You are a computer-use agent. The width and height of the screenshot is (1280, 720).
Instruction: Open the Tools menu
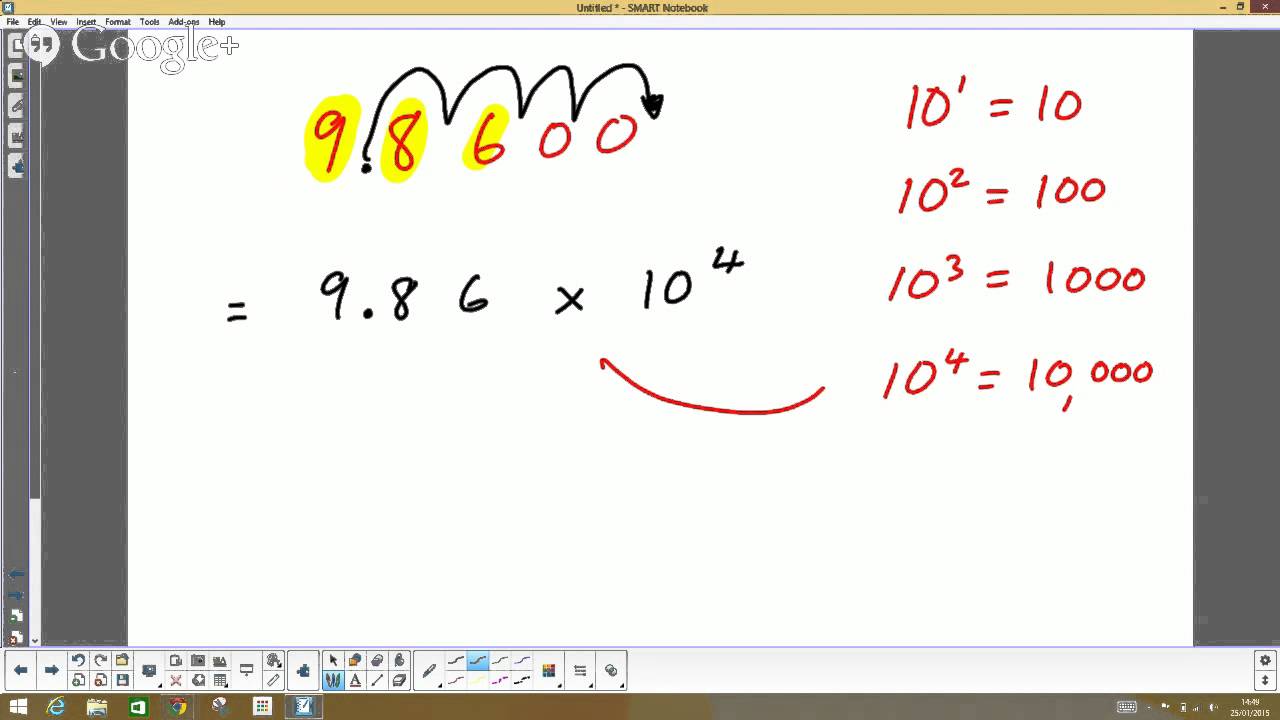click(x=149, y=21)
